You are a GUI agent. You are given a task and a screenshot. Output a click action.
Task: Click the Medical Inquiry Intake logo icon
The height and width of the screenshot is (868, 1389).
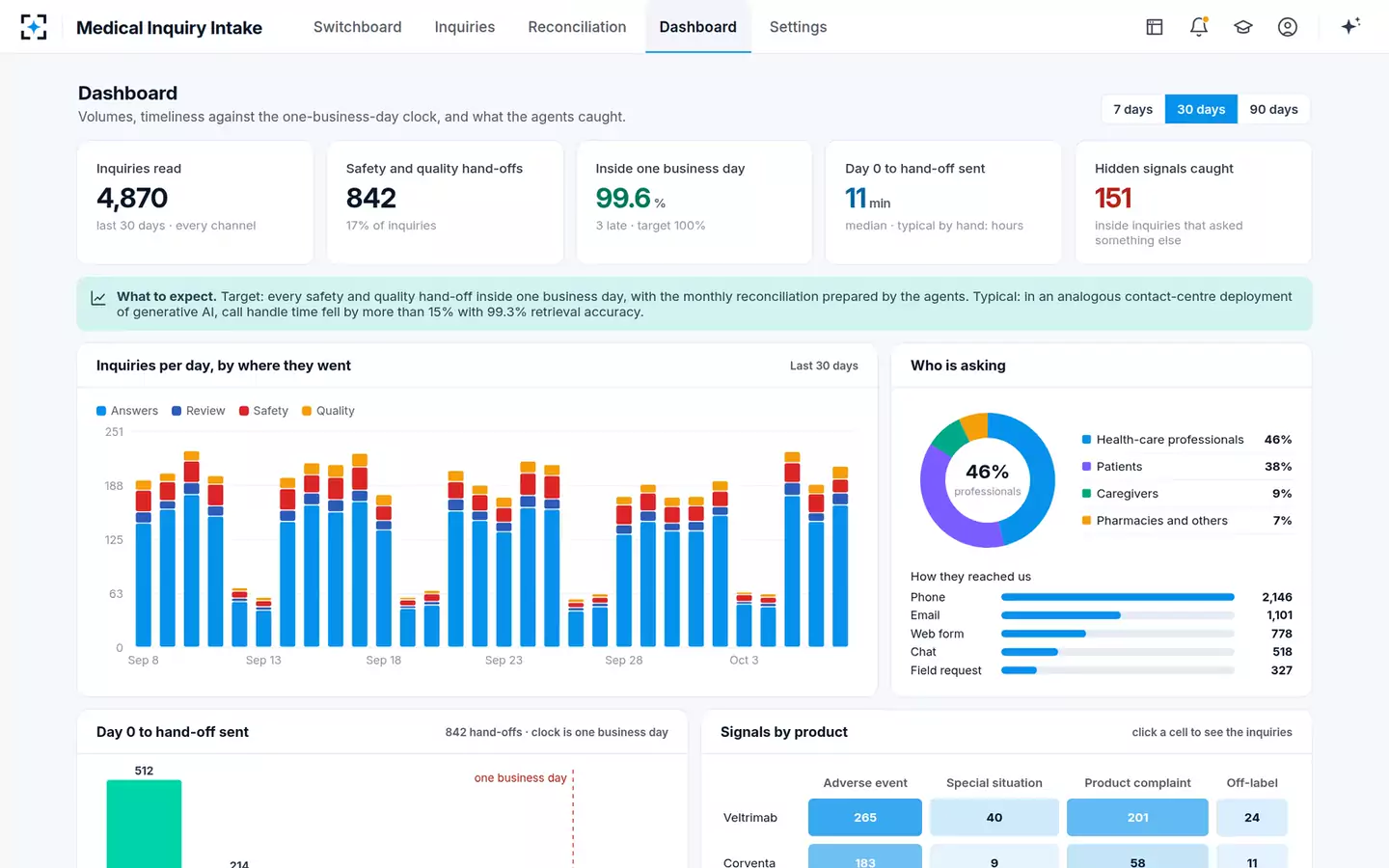34,27
